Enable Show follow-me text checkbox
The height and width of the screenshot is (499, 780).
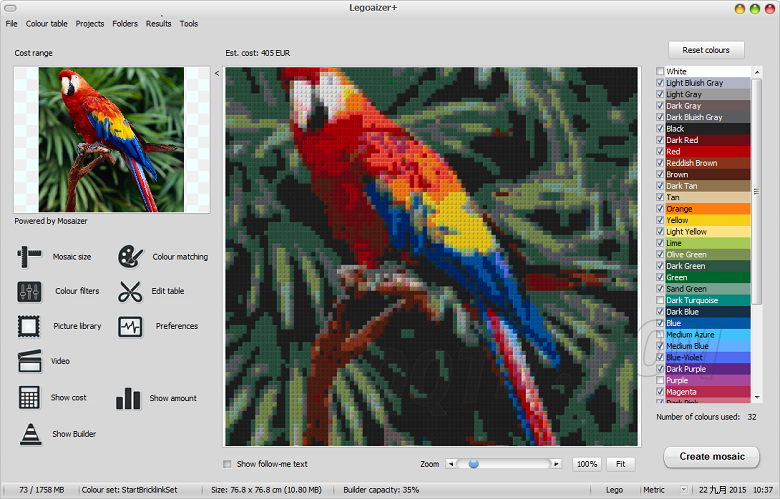click(228, 464)
